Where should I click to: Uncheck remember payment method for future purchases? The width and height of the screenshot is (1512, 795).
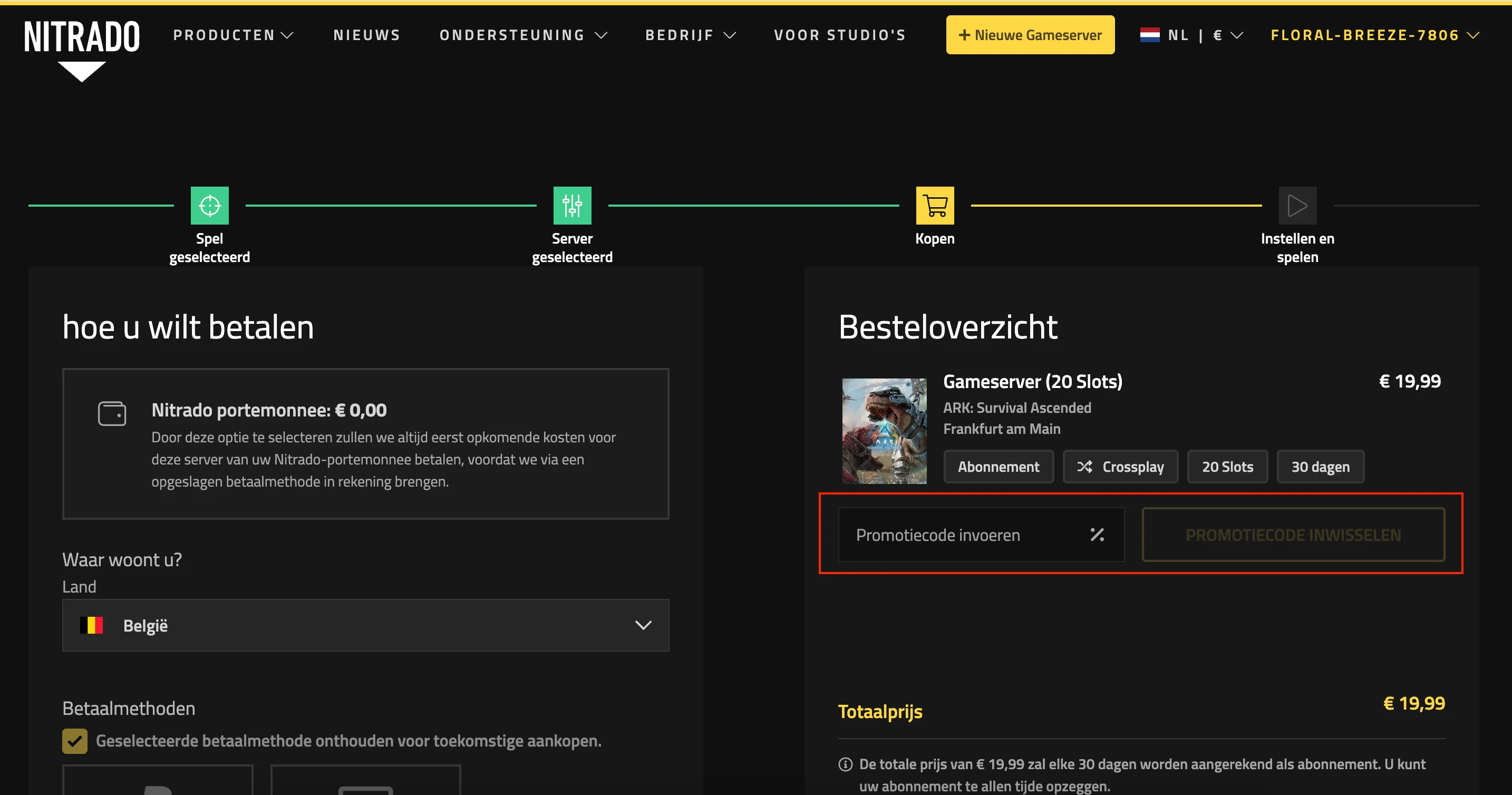pos(74,741)
